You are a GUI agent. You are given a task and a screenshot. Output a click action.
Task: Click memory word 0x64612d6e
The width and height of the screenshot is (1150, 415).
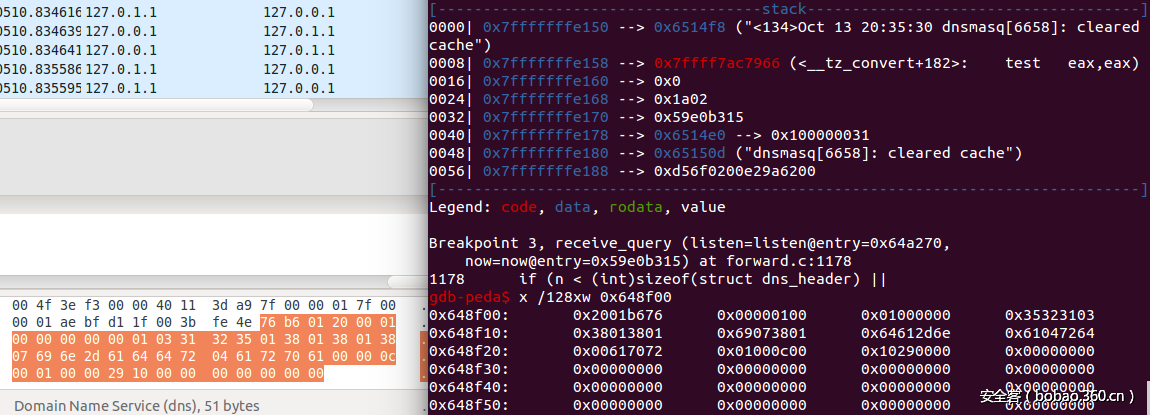tap(906, 333)
